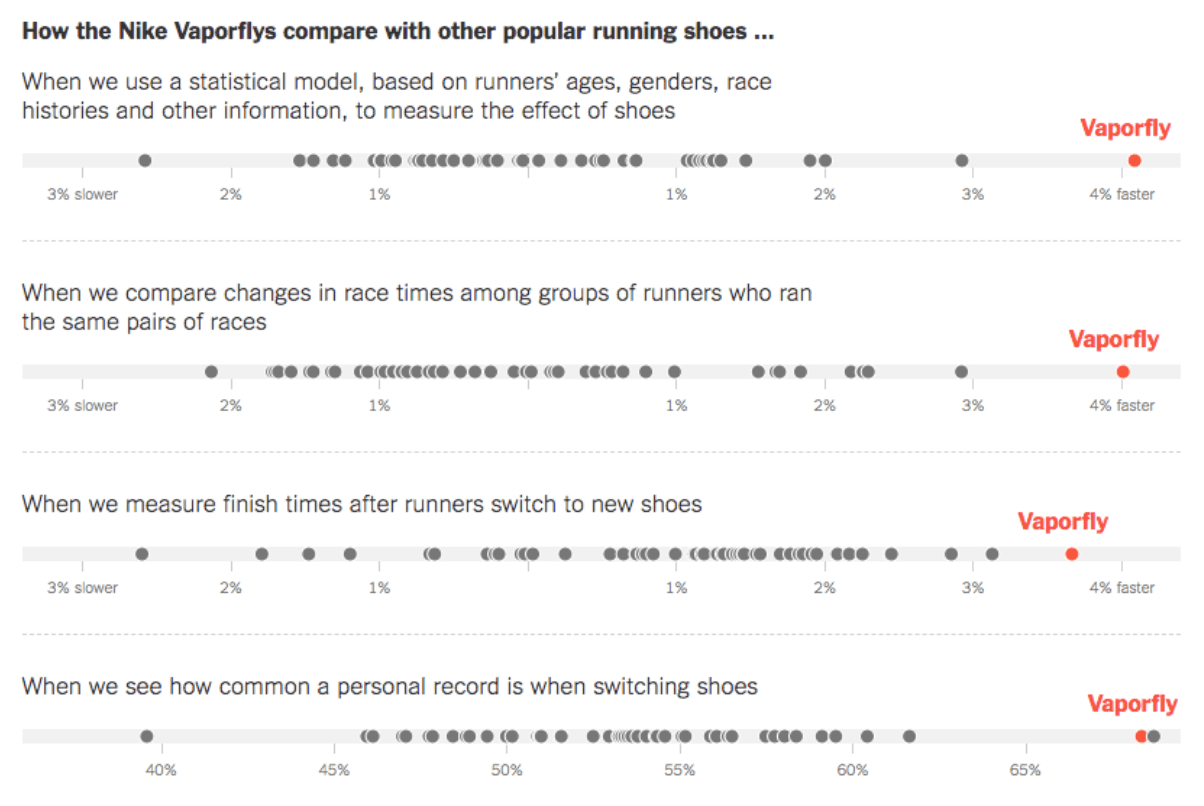Click the red Vaporfly dot in same-races comparison chart
The image size is (1204, 806).
click(1122, 372)
